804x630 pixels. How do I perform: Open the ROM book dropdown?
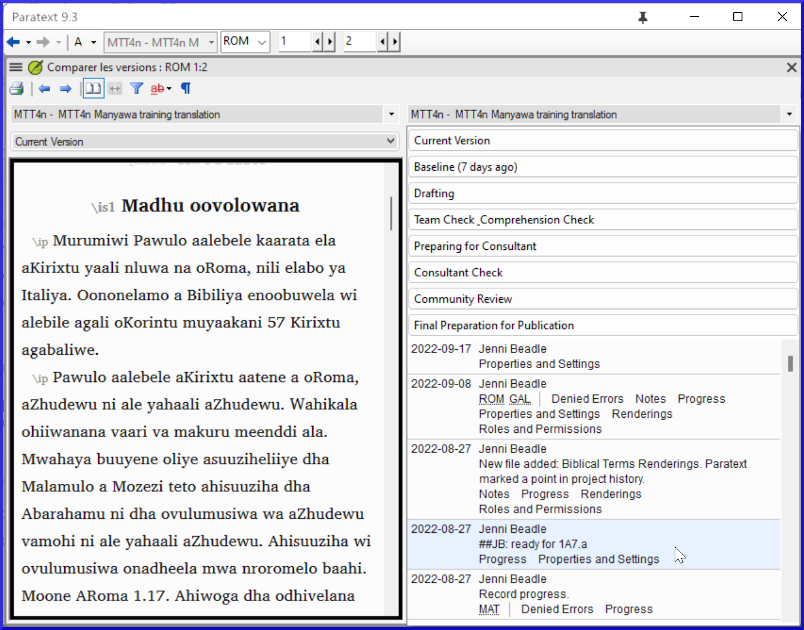click(x=245, y=42)
